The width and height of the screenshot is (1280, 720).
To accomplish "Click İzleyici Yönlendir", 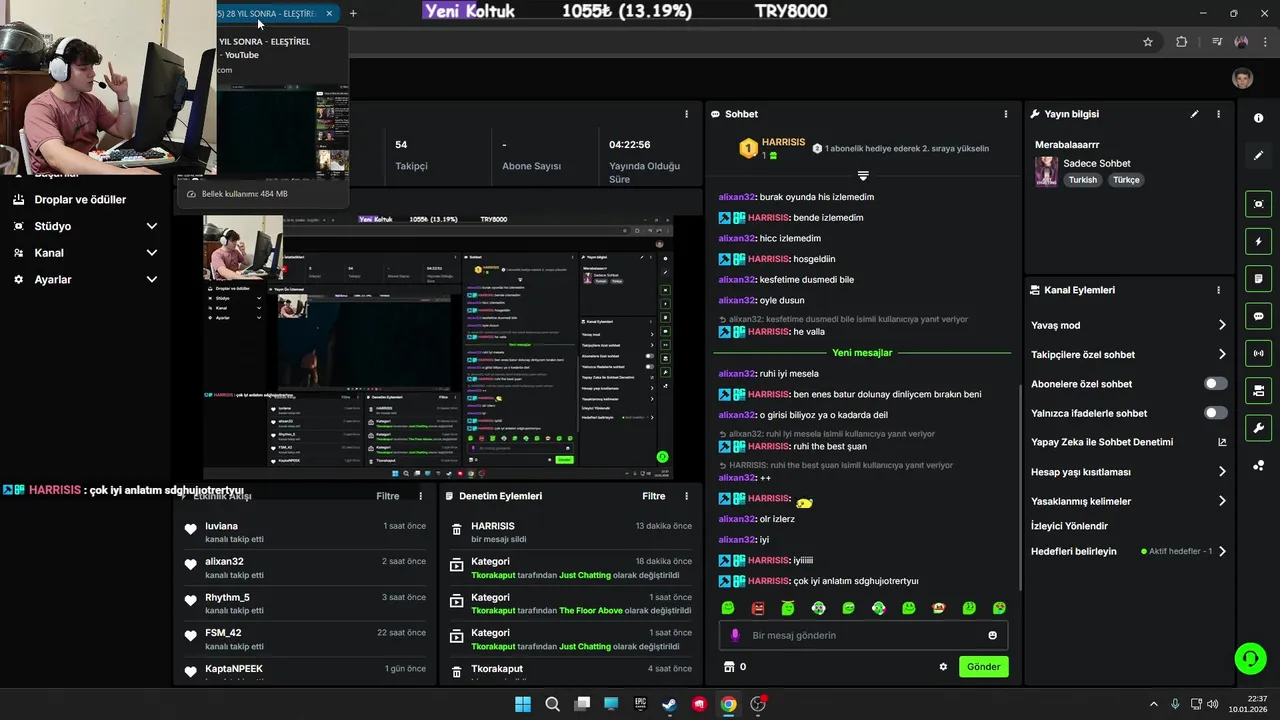I will 1069,526.
